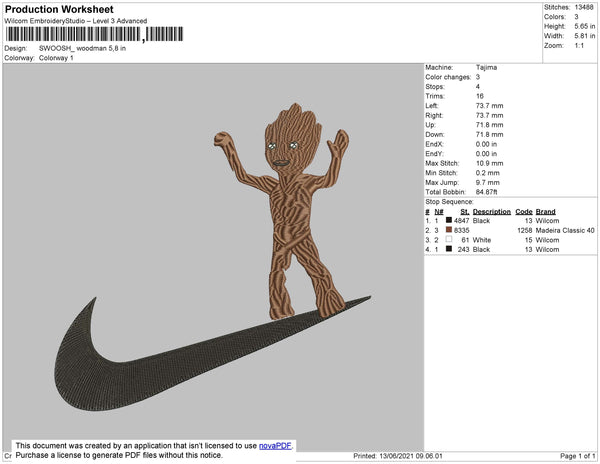The image size is (600, 464).
Task: Click the Max Stitch value '10.9 mm'
Action: click(x=489, y=163)
